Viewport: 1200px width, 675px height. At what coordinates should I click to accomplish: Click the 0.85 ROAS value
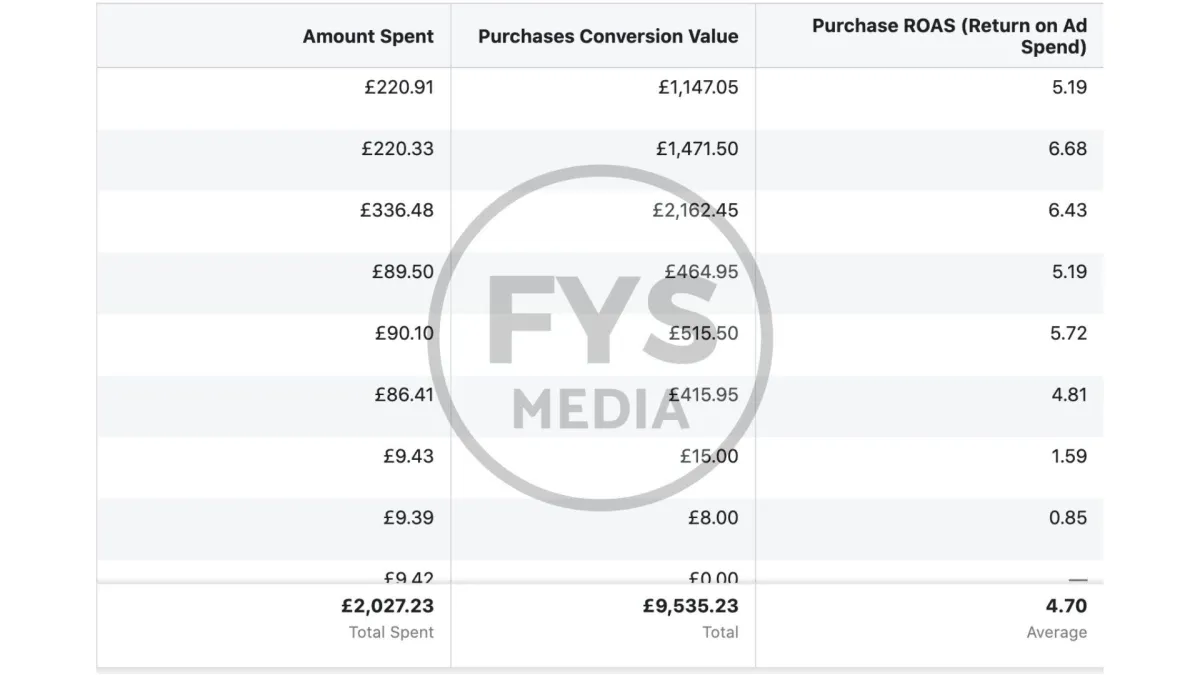[1069, 518]
